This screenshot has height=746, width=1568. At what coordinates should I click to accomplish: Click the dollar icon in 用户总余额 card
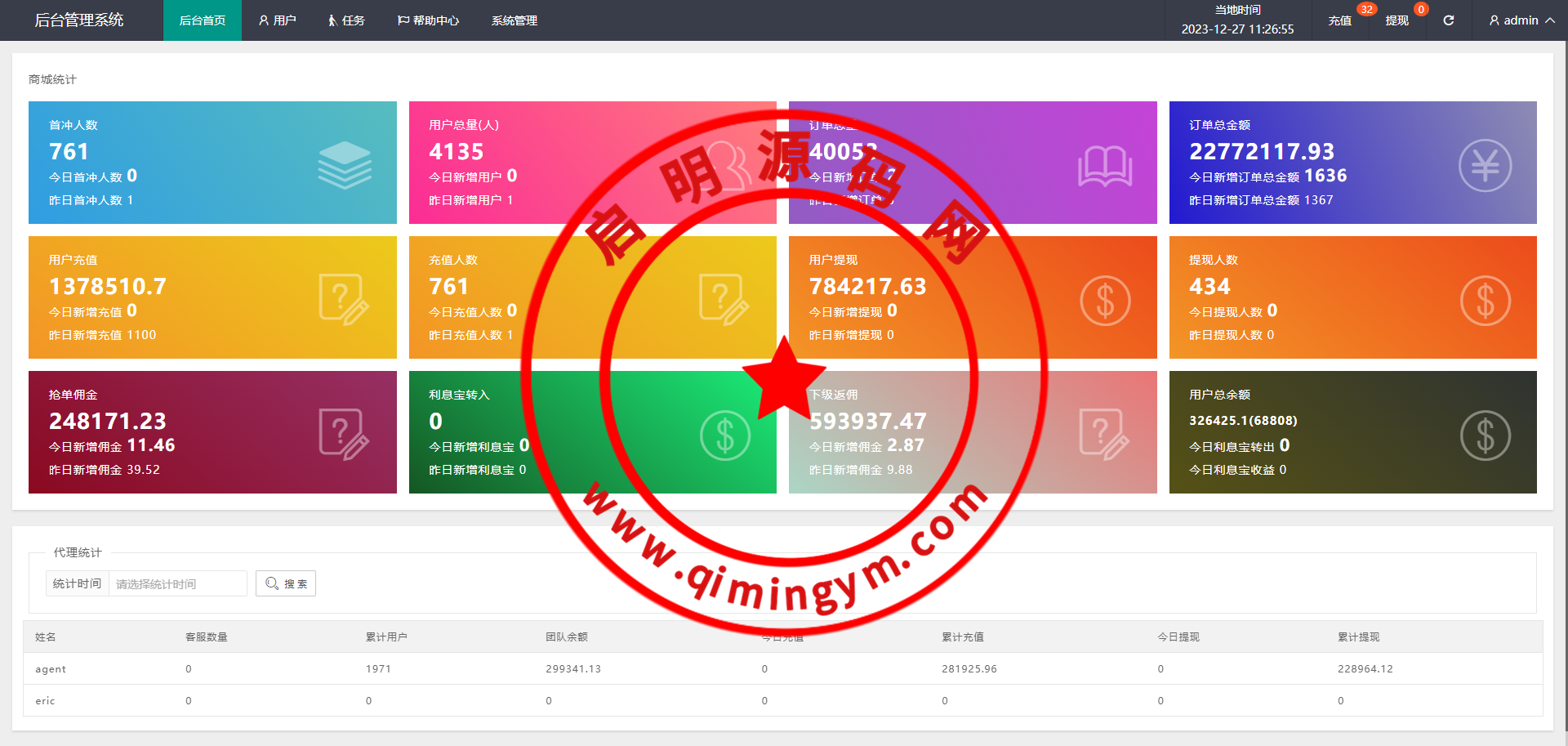pos(1484,436)
